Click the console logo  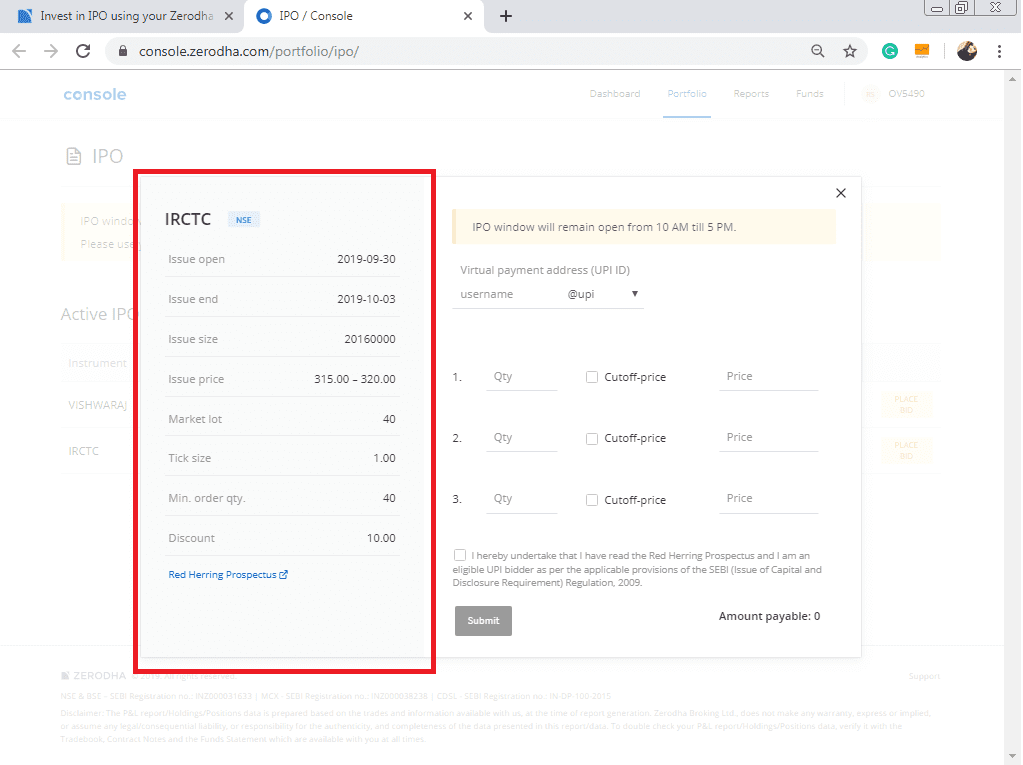point(95,95)
